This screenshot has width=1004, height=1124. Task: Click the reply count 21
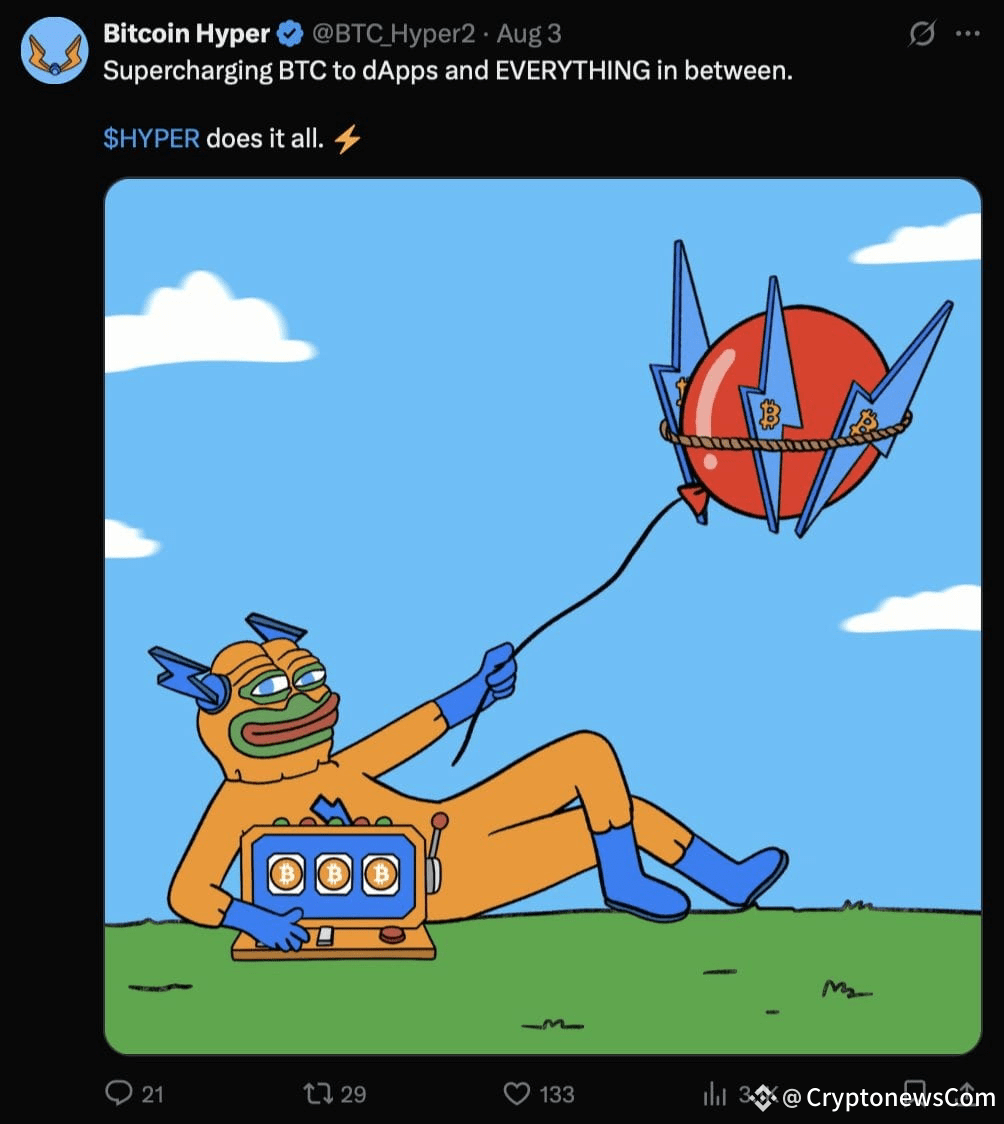(x=153, y=1094)
